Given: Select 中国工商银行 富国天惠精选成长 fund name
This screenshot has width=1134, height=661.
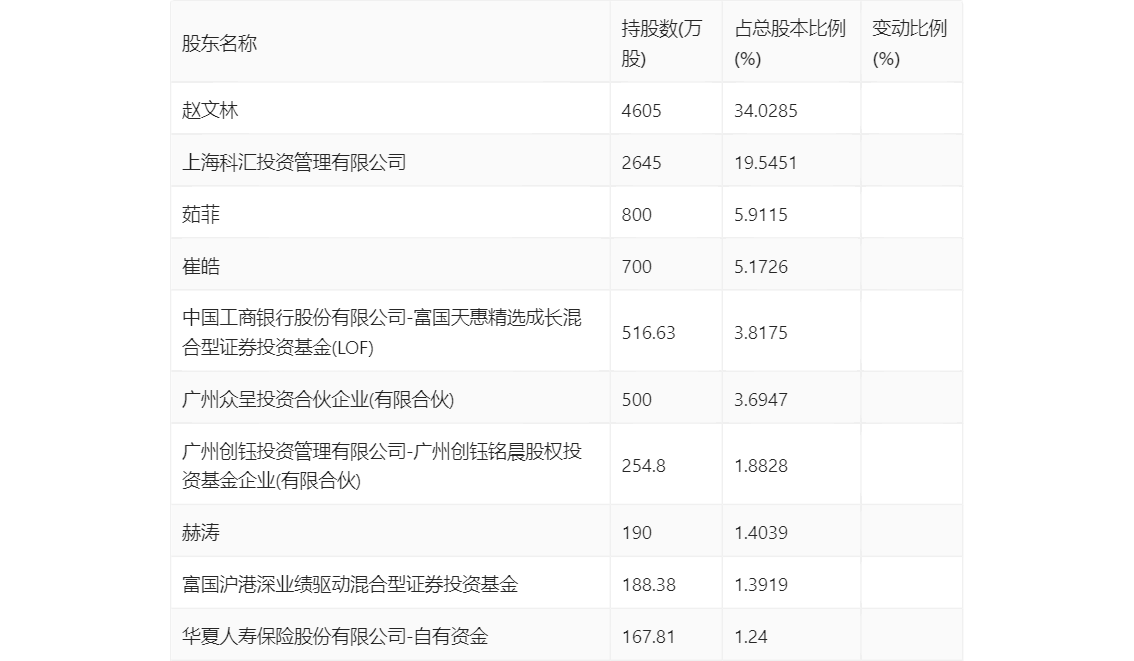Looking at the screenshot, I should (382, 333).
